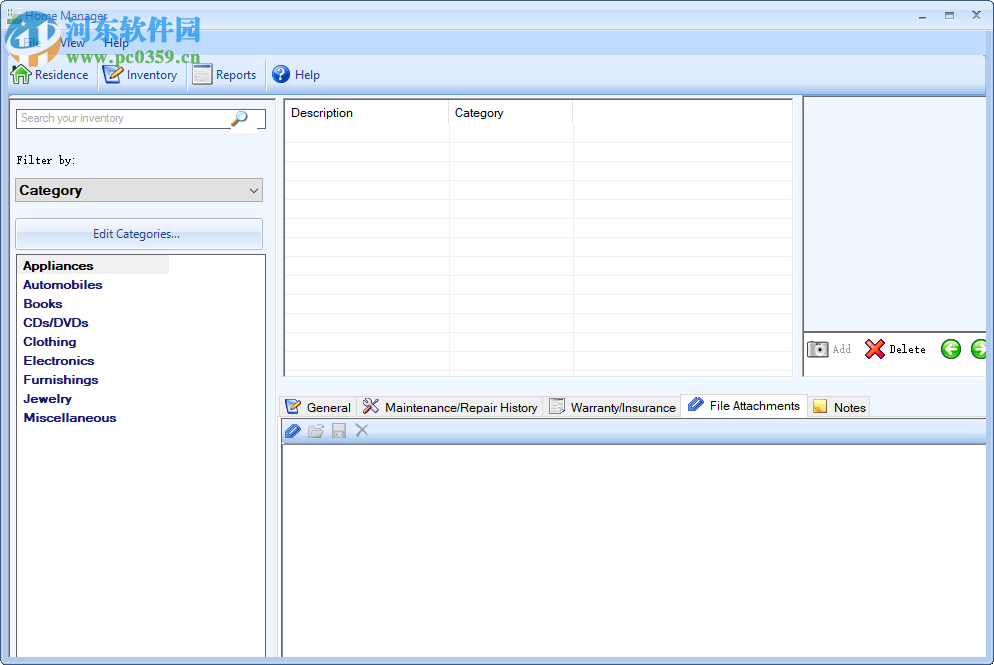
Task: Select the Electronics category
Action: click(58, 360)
